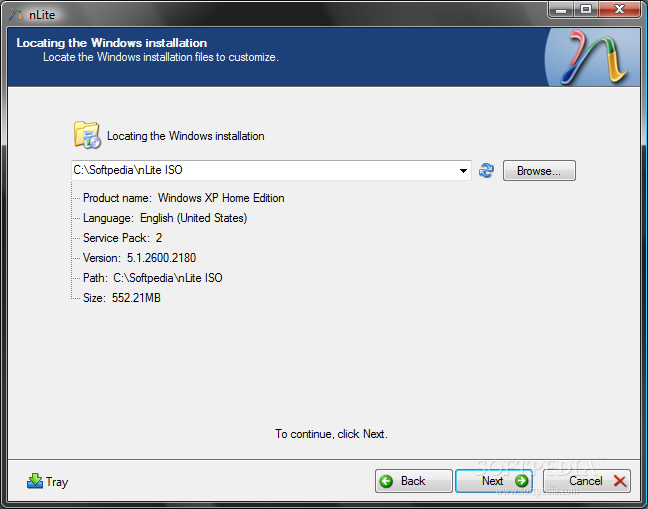Select the Version: 5.1.2600.2180 row
The image size is (648, 509).
139,258
